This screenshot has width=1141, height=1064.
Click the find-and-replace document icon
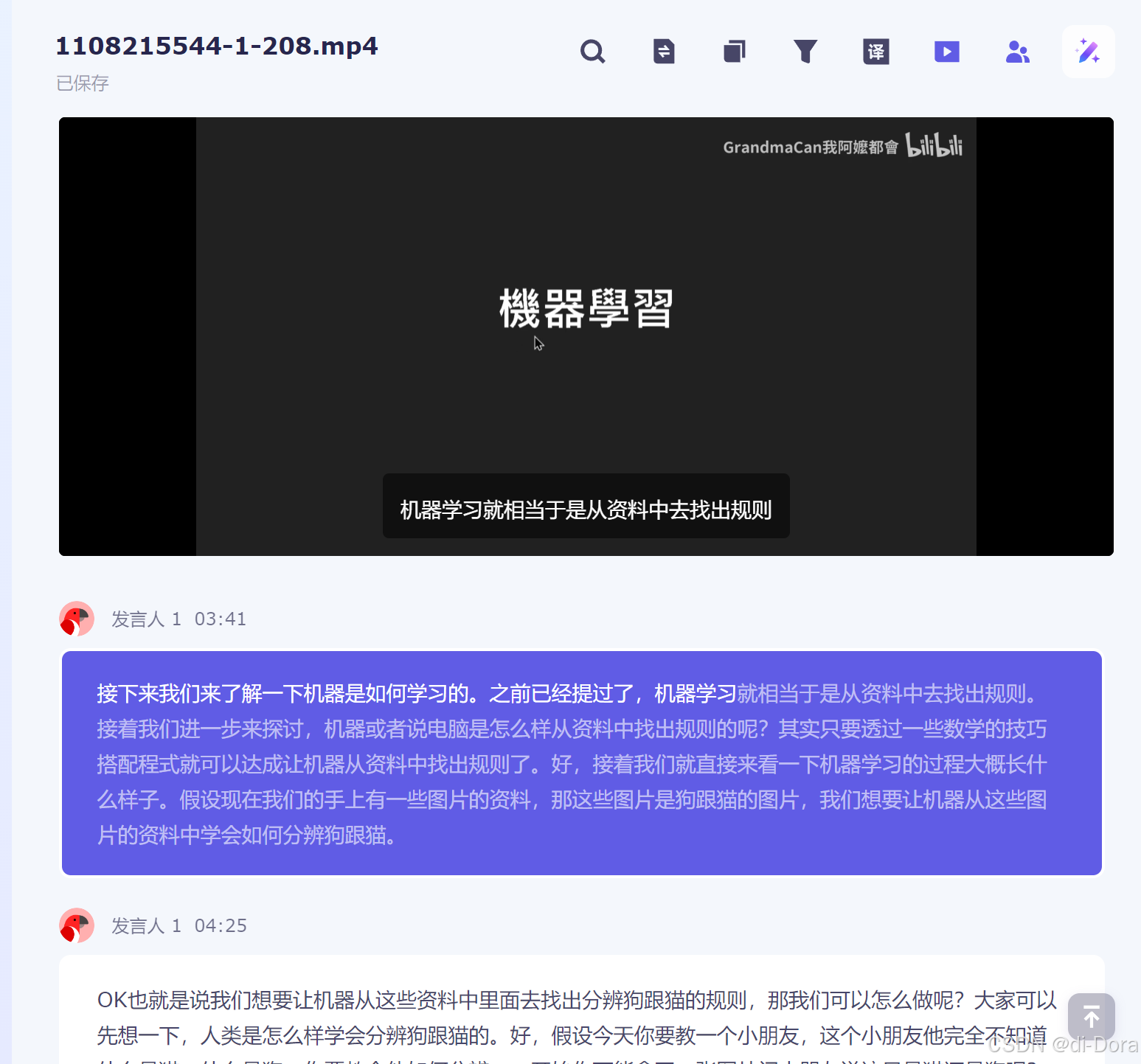click(664, 52)
